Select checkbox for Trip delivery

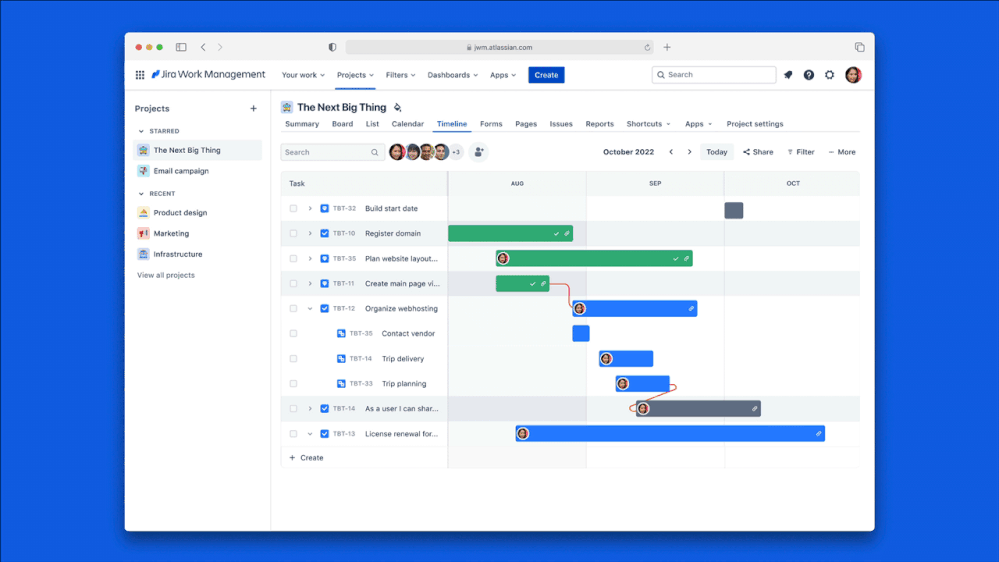293,359
